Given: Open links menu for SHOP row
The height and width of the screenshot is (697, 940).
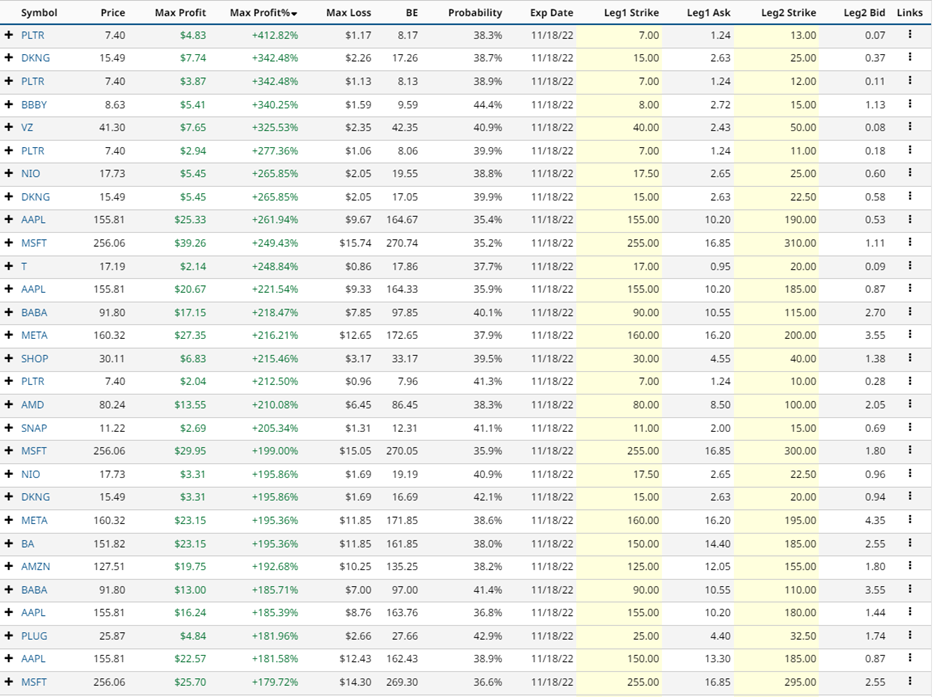Looking at the screenshot, I should (909, 358).
